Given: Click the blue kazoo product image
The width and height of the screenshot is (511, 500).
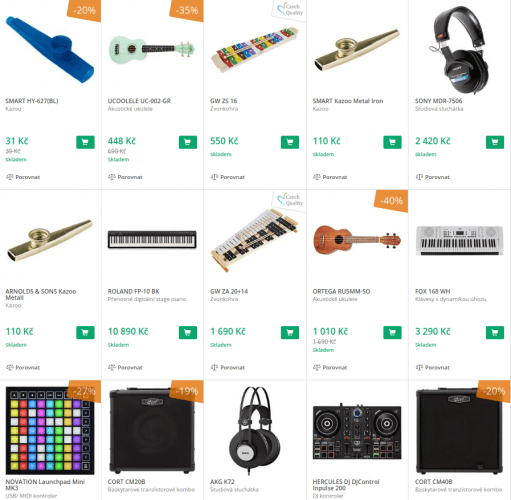Looking at the screenshot, I should point(50,49).
